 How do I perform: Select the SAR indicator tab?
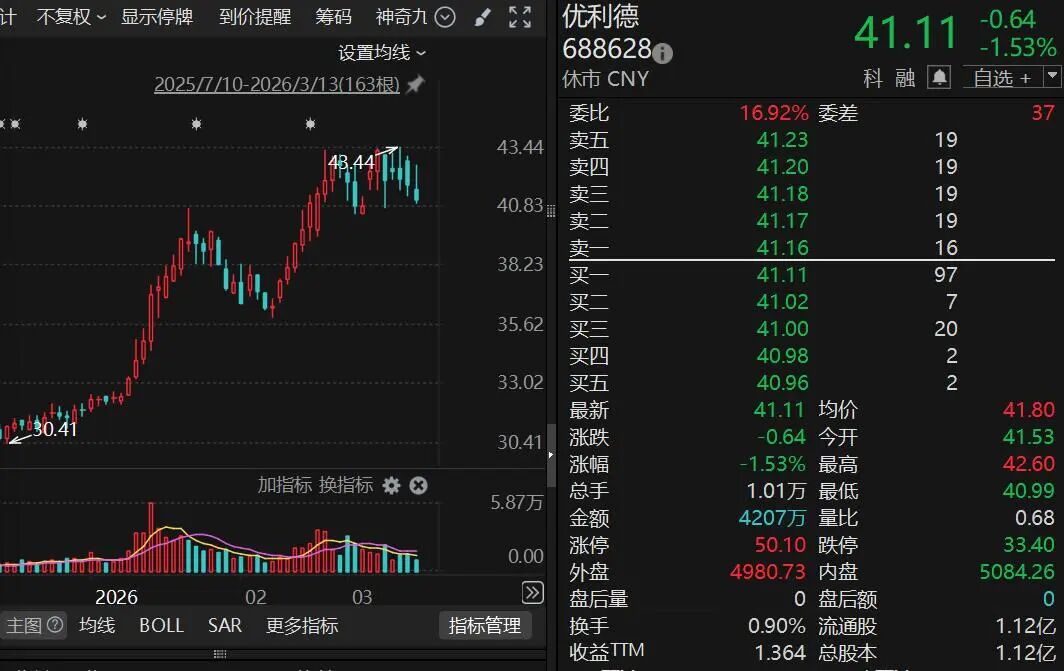click(x=225, y=625)
